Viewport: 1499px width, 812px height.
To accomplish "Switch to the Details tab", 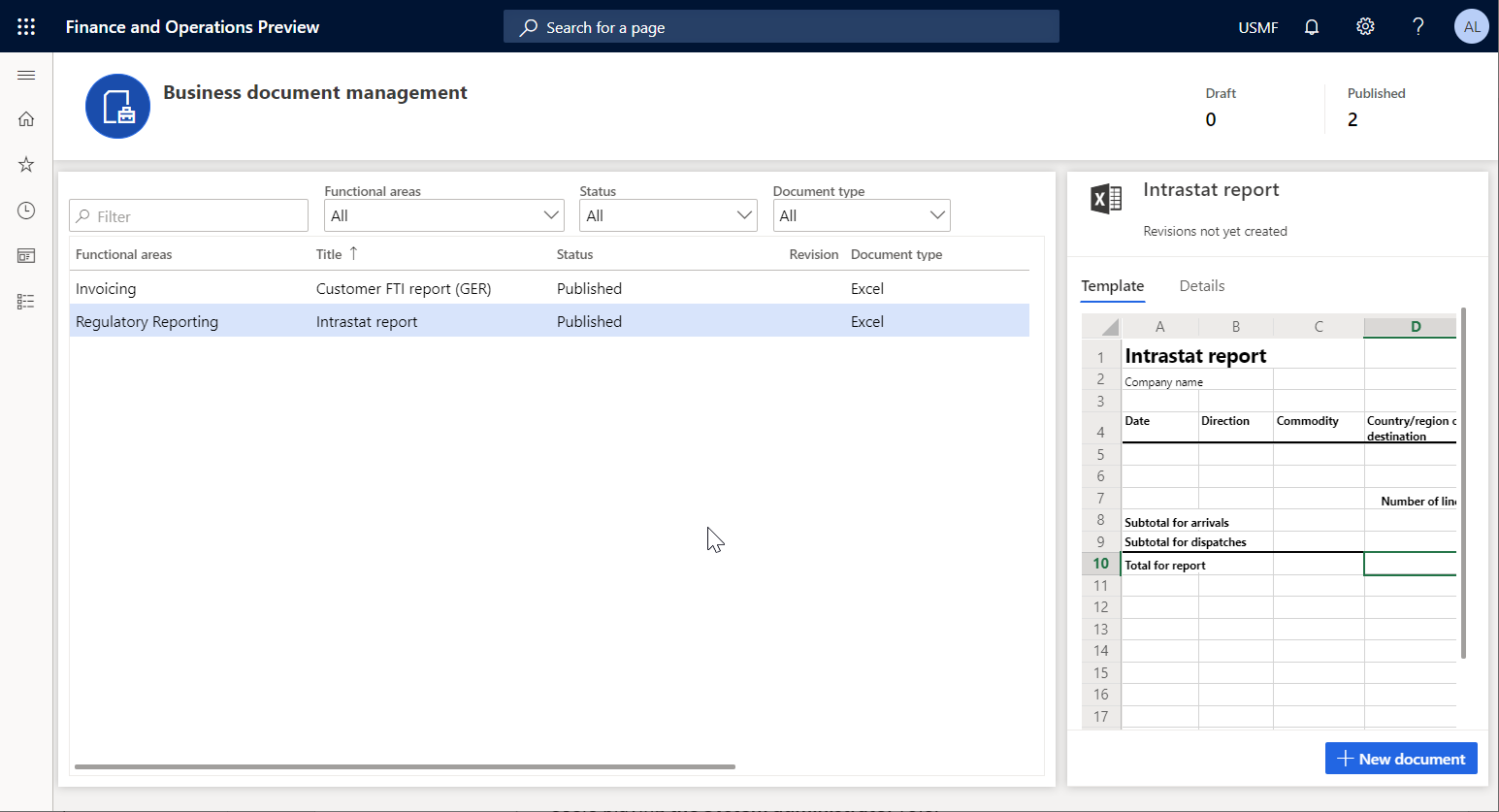I will [1202, 286].
